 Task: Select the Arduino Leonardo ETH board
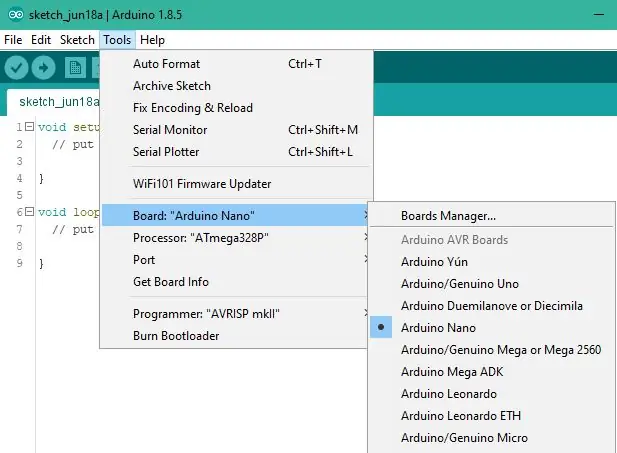[492, 416]
